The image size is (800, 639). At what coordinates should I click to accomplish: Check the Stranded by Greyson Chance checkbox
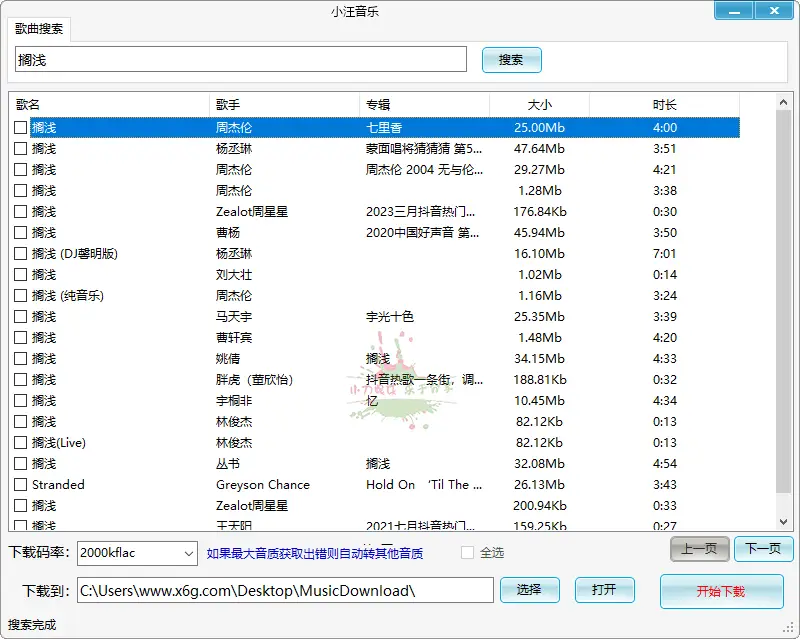[19, 484]
